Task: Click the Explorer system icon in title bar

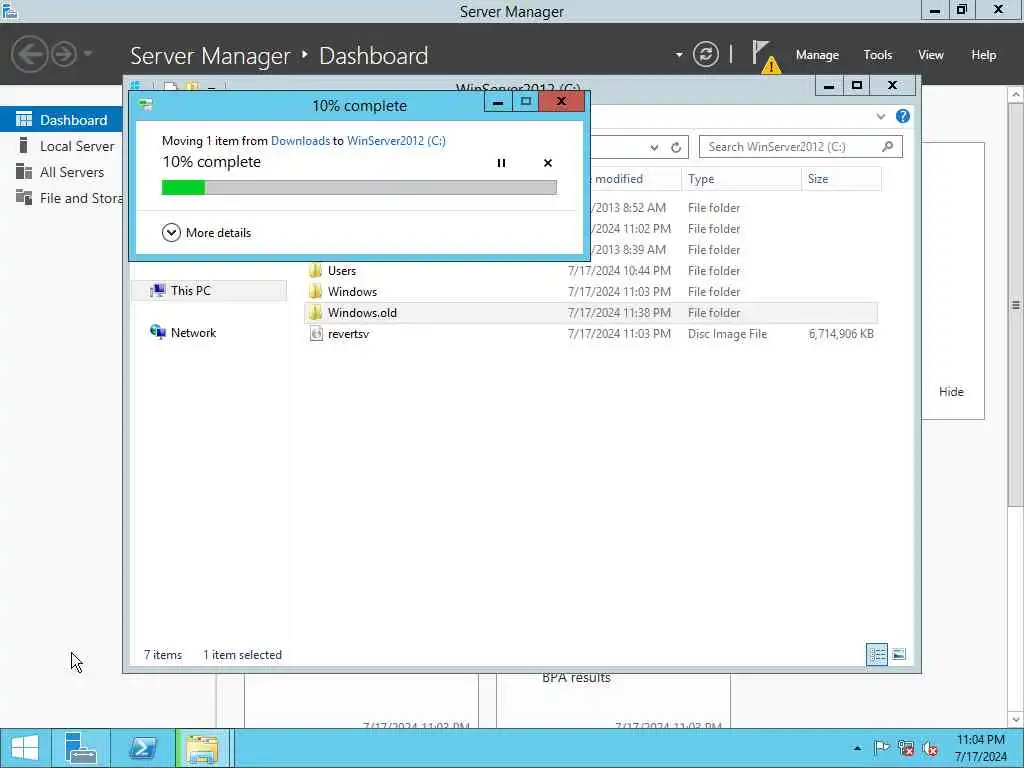Action: [x=136, y=86]
